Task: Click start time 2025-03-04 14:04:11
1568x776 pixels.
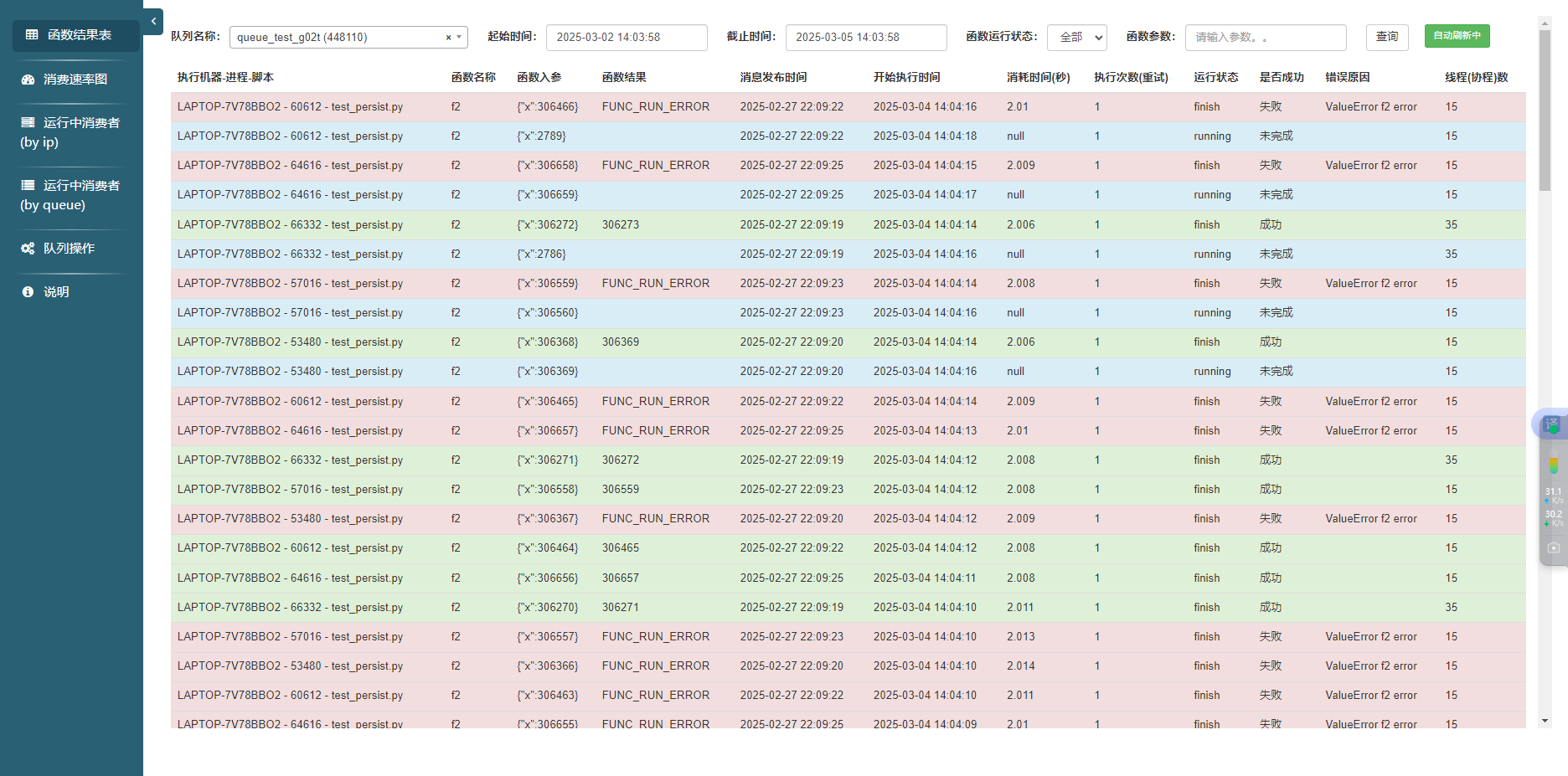Action: click(926, 578)
